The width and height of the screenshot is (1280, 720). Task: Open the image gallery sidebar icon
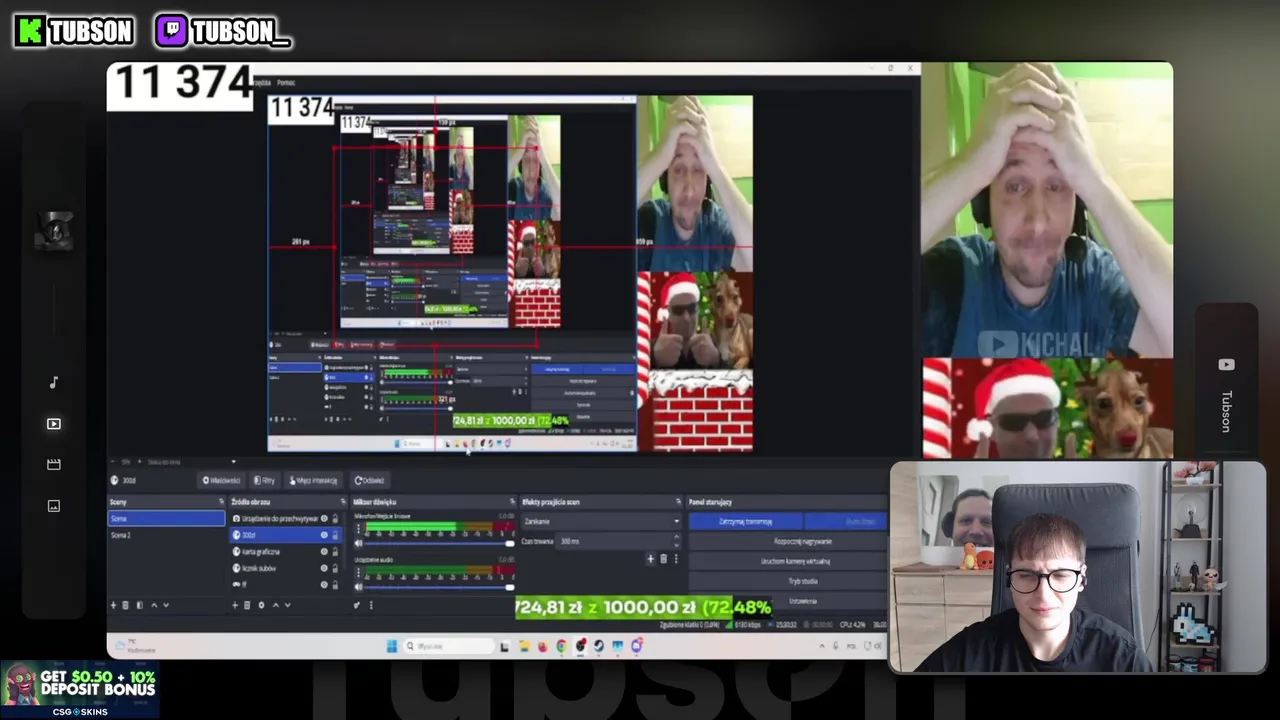tap(54, 506)
